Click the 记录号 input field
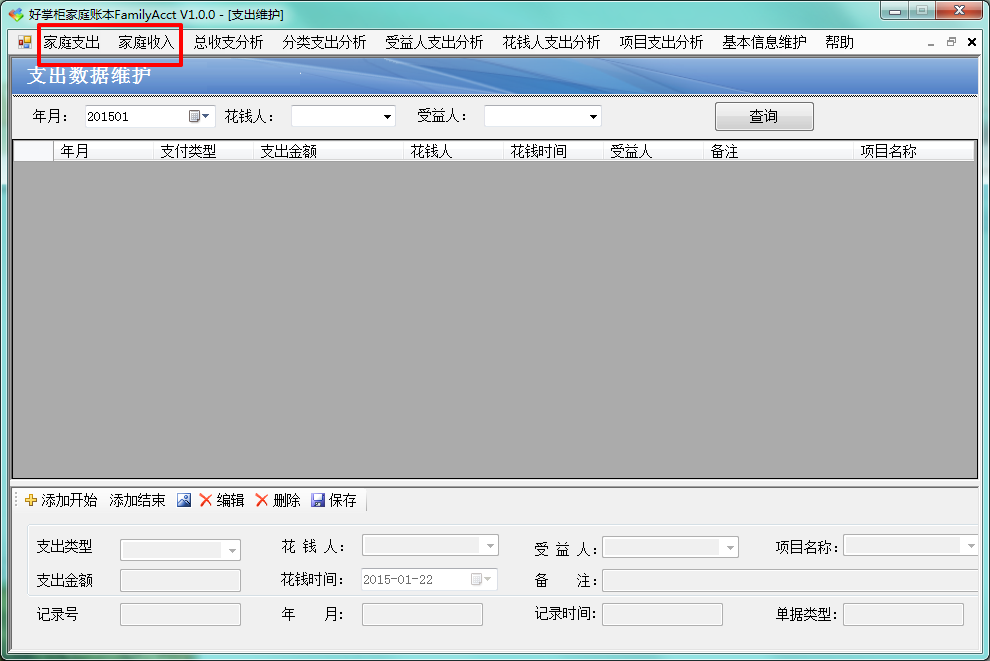 pyautogui.click(x=180, y=614)
